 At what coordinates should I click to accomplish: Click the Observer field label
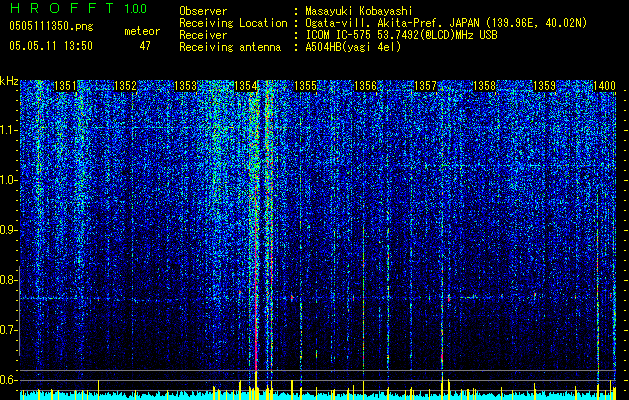pyautogui.click(x=203, y=12)
